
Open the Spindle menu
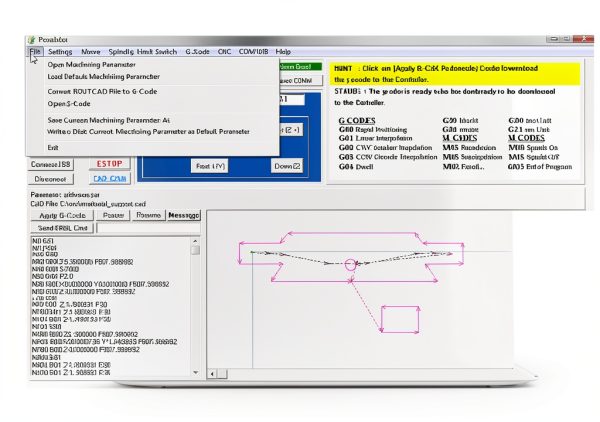tap(121, 52)
